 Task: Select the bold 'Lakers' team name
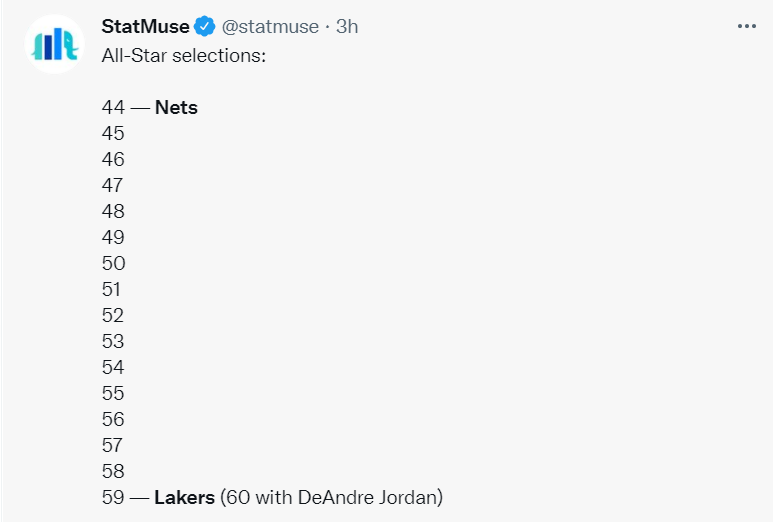point(184,497)
